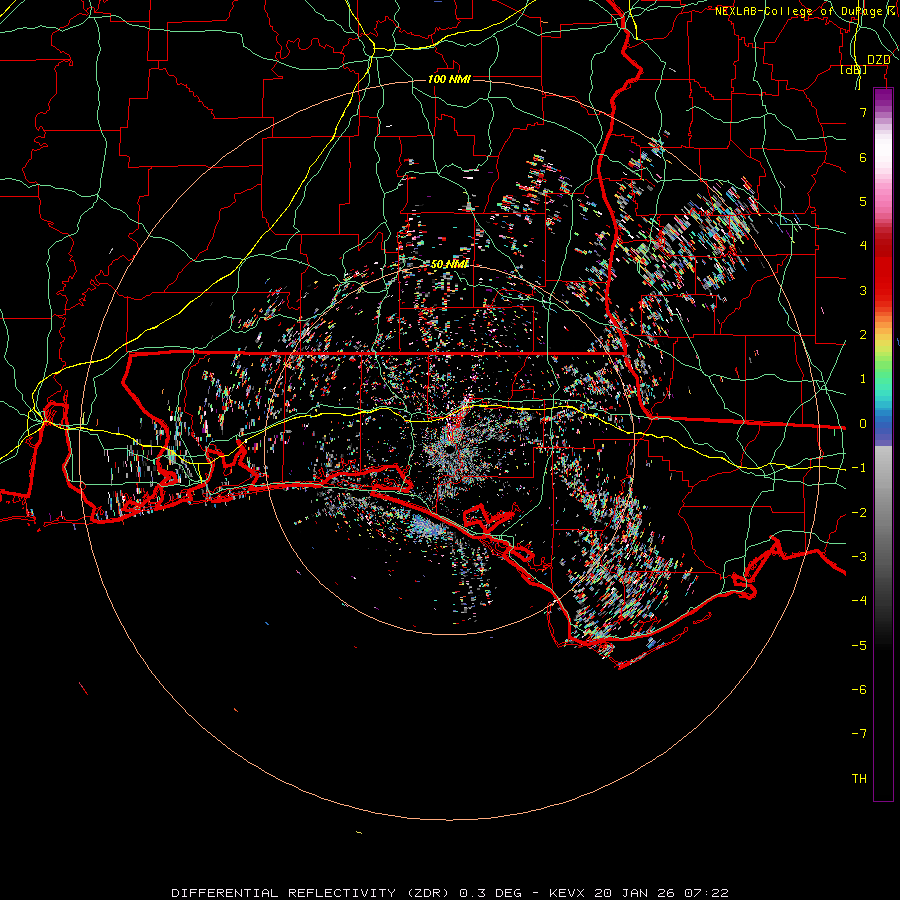Viewport: 900px width, 900px height.
Task: Click the -2 scale value
Action: pyautogui.click(x=859, y=513)
